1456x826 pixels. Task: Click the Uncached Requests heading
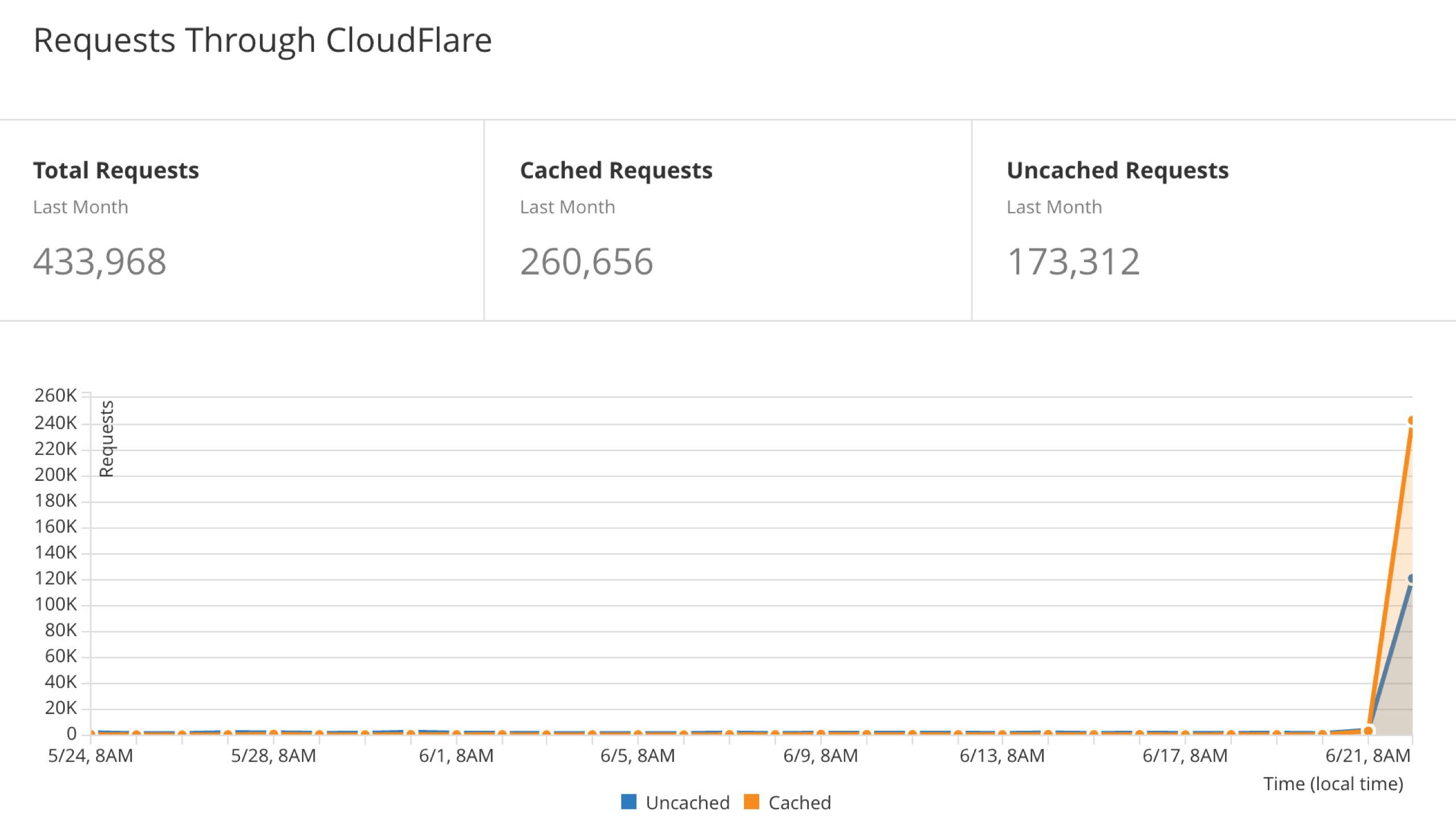pyautogui.click(x=1118, y=170)
